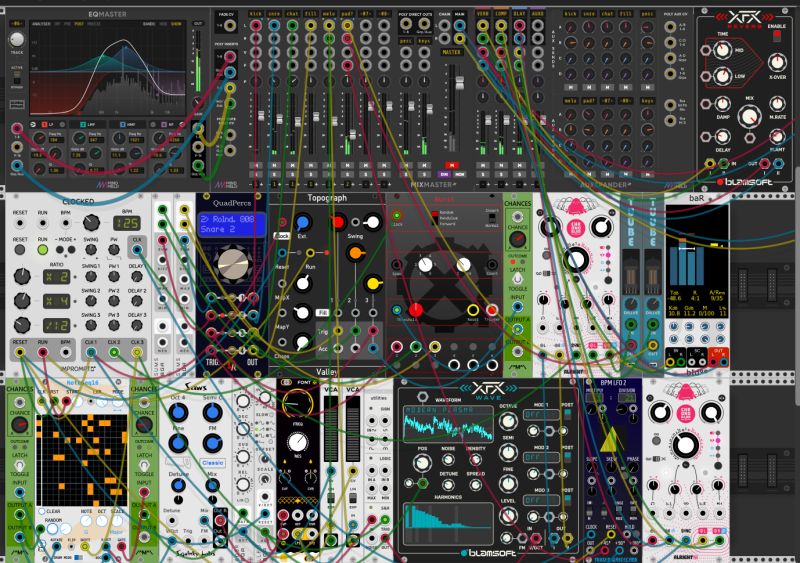Click the XFX Reverb DELAY knob
This screenshot has height=563, width=800.
(x=722, y=137)
